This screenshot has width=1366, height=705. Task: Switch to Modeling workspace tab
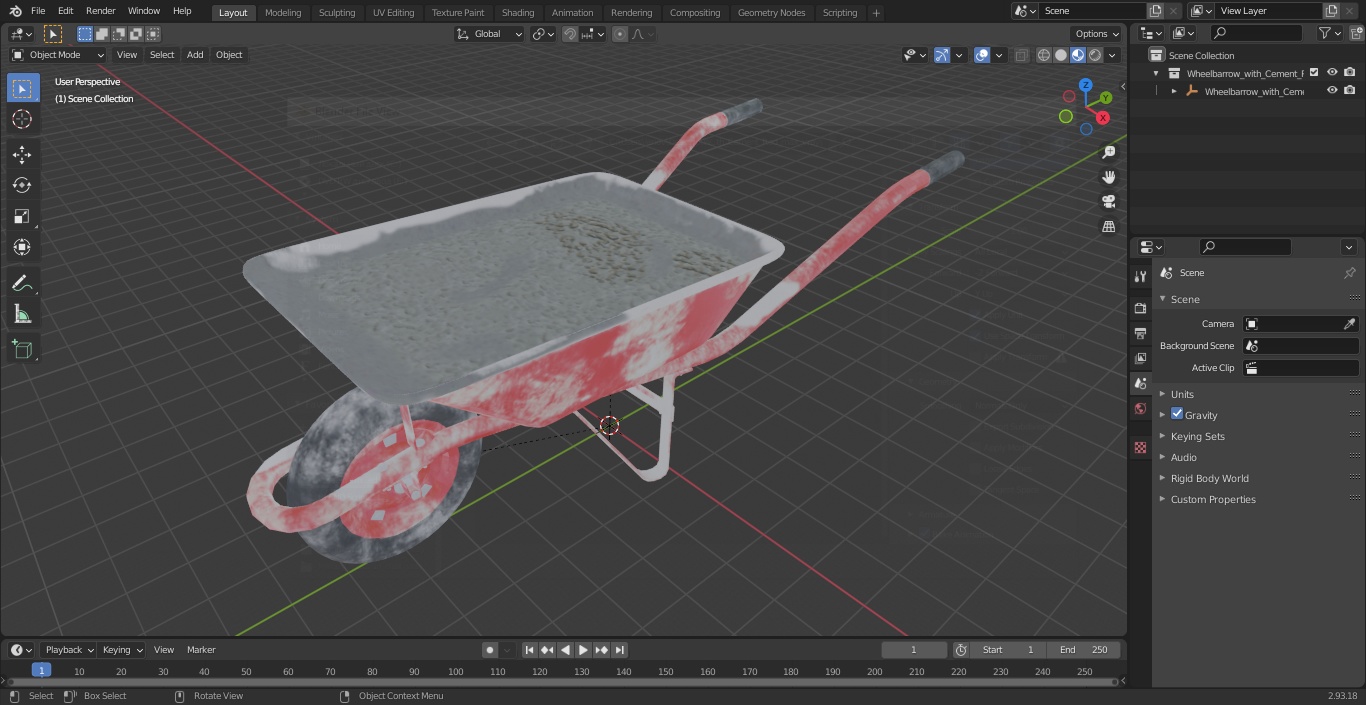coord(283,12)
